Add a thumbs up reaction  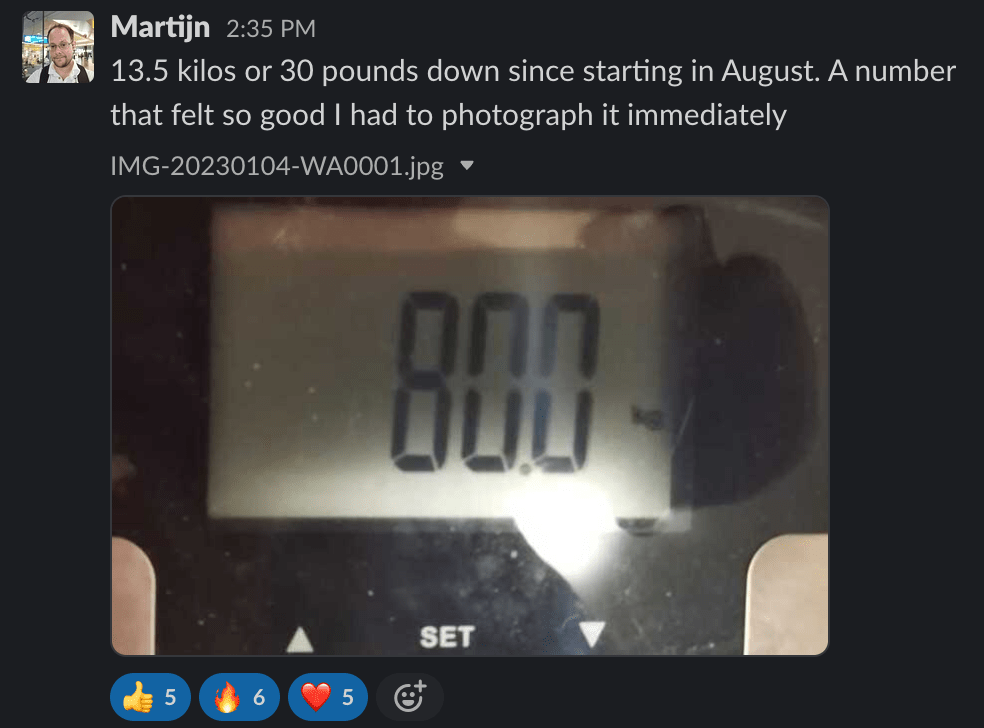pos(150,697)
